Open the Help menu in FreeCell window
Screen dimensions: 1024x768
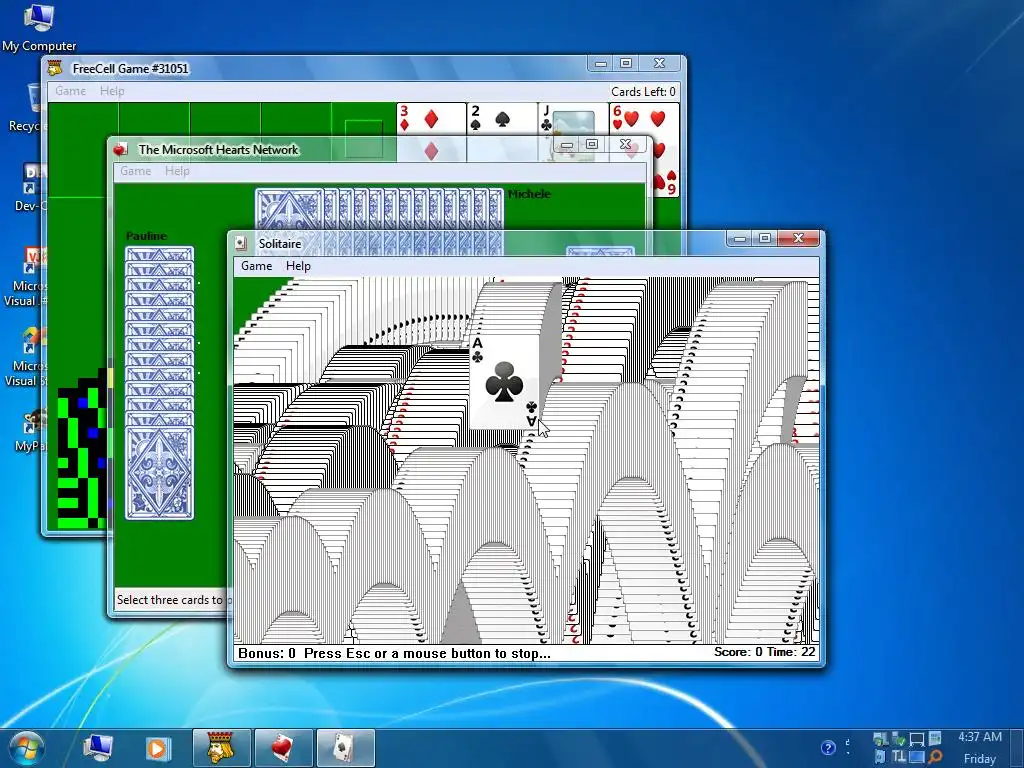(112, 91)
